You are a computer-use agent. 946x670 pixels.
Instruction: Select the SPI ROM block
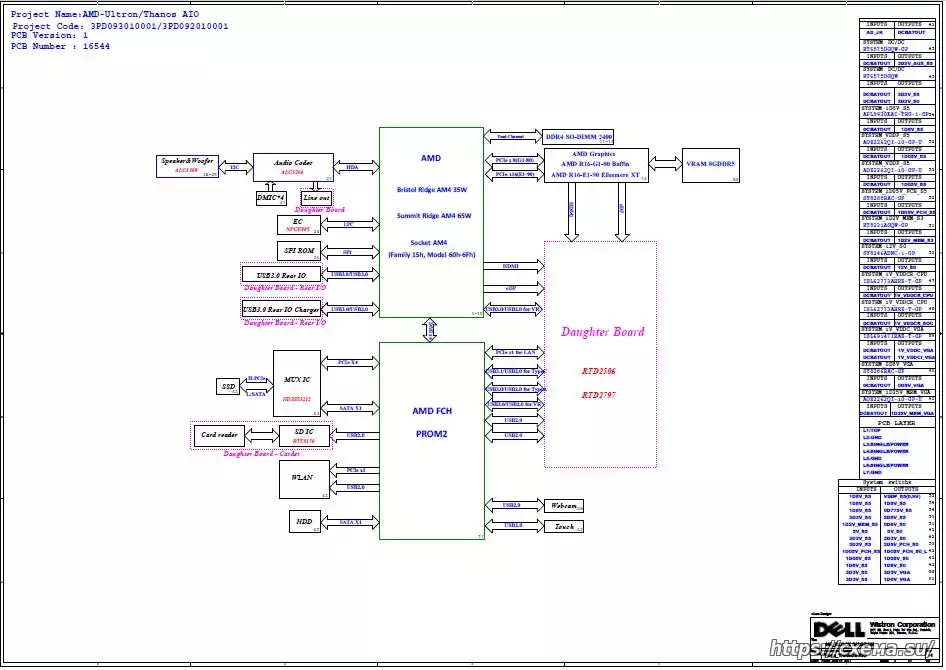click(x=299, y=251)
